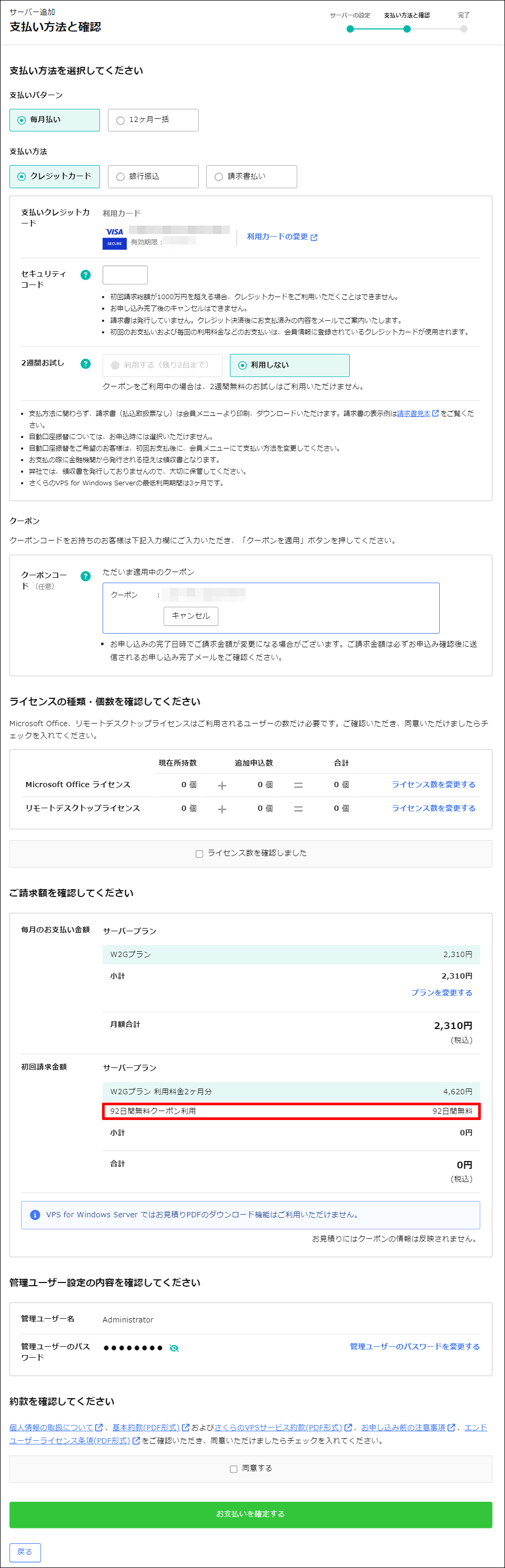Select 12ヶ月一括 payment pattern
Screen dimensions: 505x1568
coord(153,120)
